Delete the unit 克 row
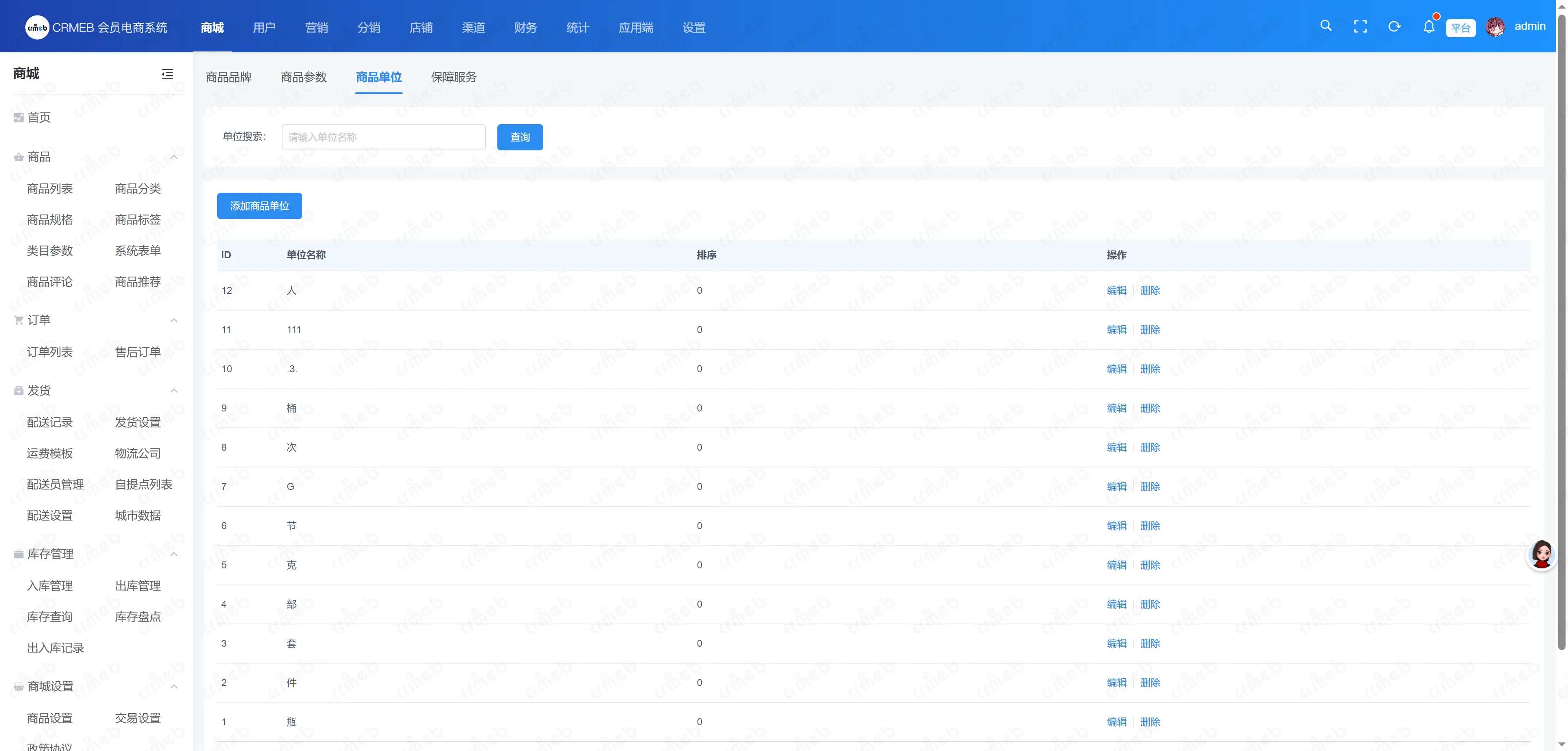This screenshot has height=751, width=1568. pyautogui.click(x=1150, y=565)
